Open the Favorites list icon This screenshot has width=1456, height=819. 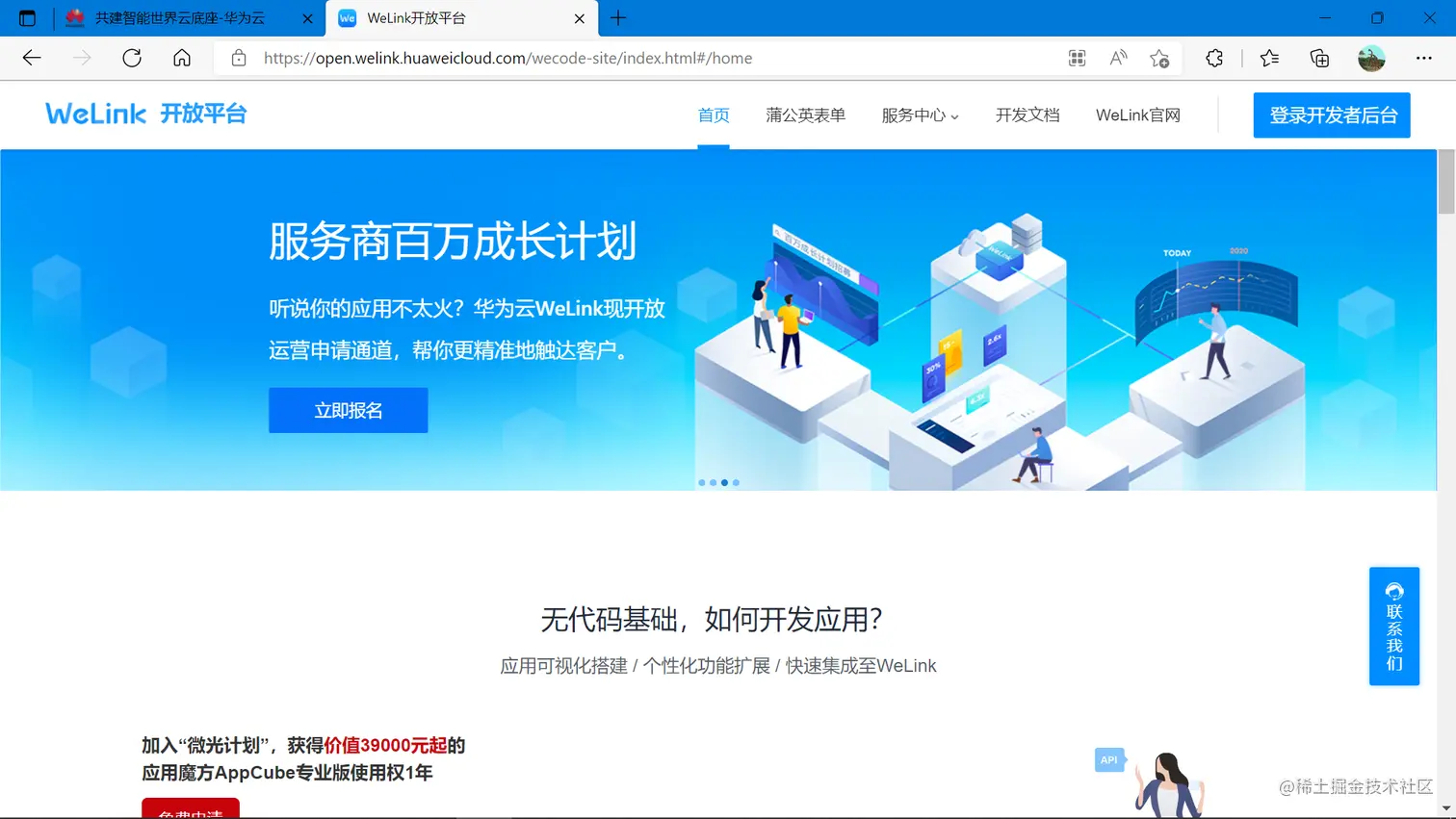pos(1269,58)
